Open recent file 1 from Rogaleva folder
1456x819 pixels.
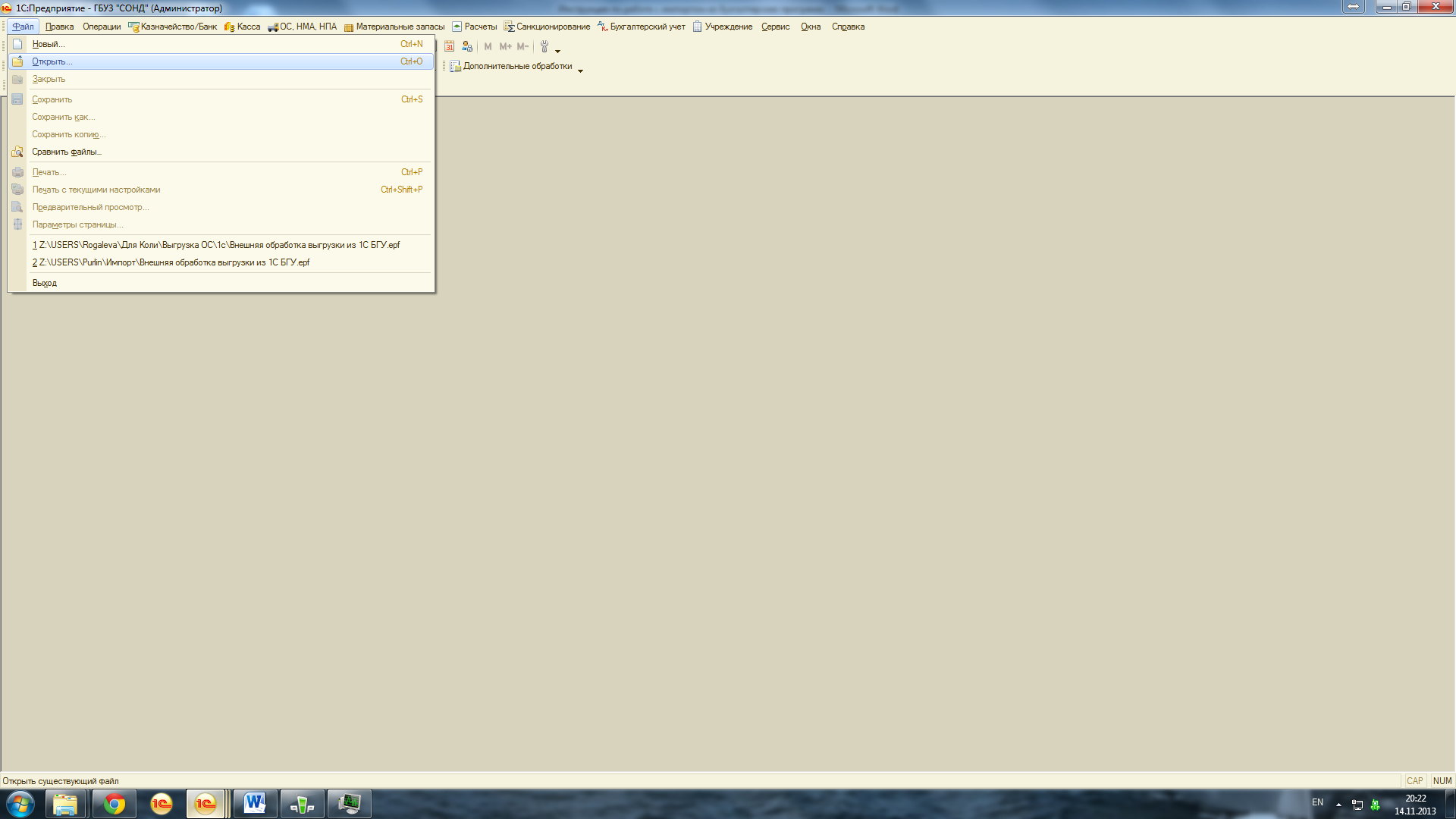coord(216,245)
